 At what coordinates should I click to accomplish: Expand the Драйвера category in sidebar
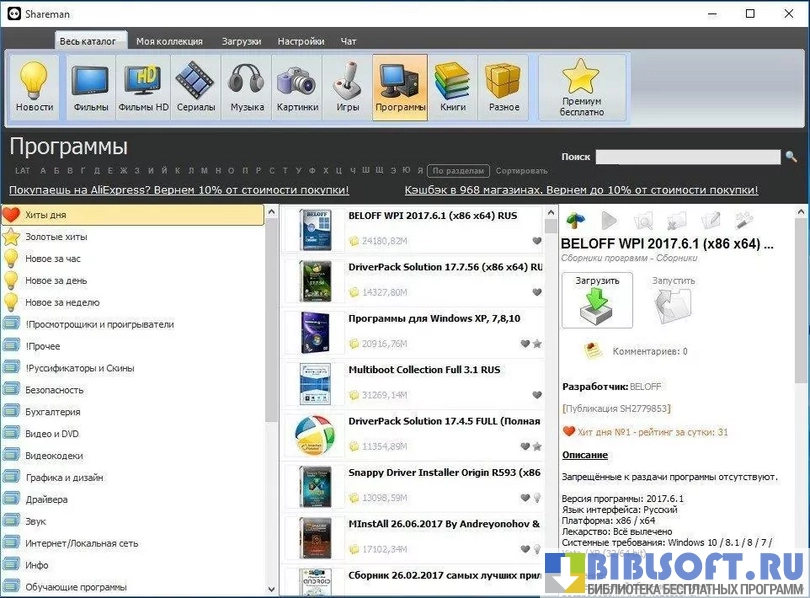(46, 499)
